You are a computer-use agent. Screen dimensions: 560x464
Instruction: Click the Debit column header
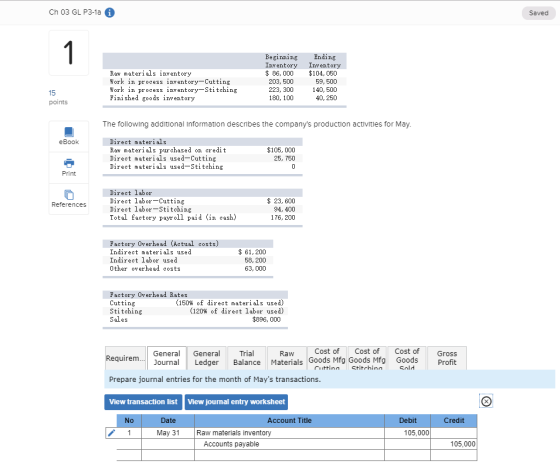tap(408, 421)
